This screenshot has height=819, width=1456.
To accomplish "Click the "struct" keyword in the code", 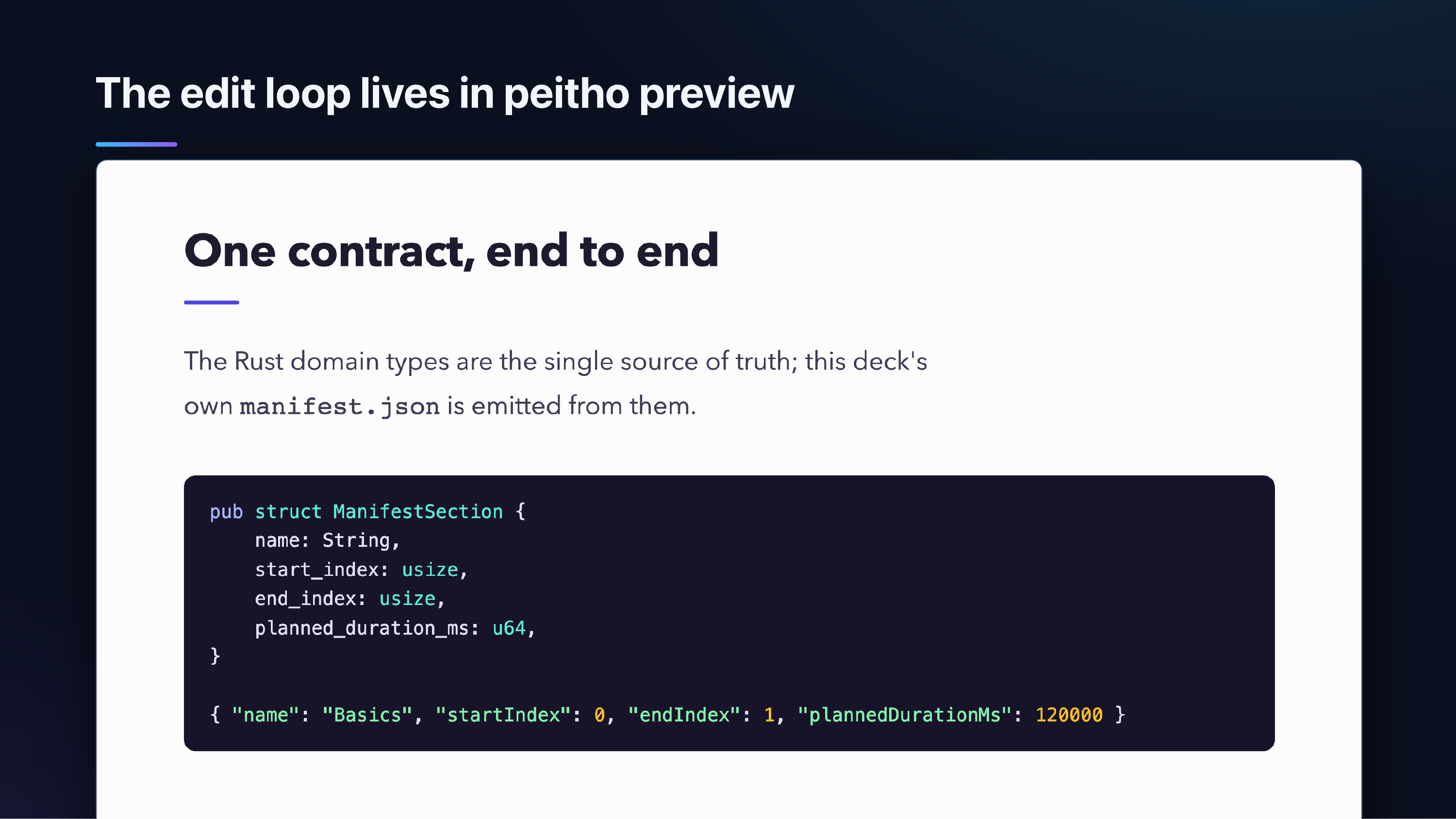I will coord(288,512).
